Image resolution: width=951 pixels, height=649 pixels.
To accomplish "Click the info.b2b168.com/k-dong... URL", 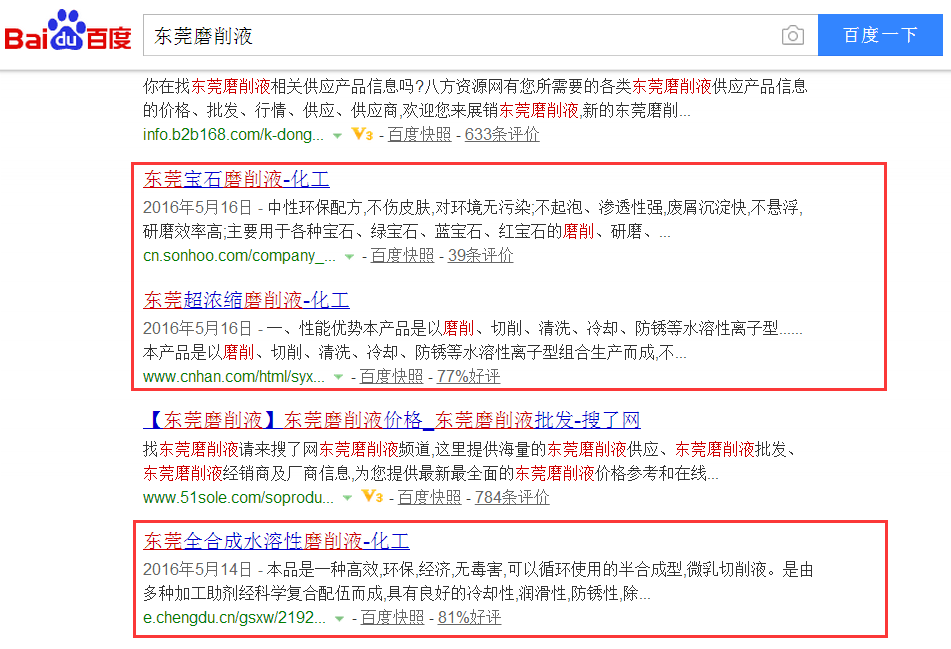I will pyautogui.click(x=234, y=135).
